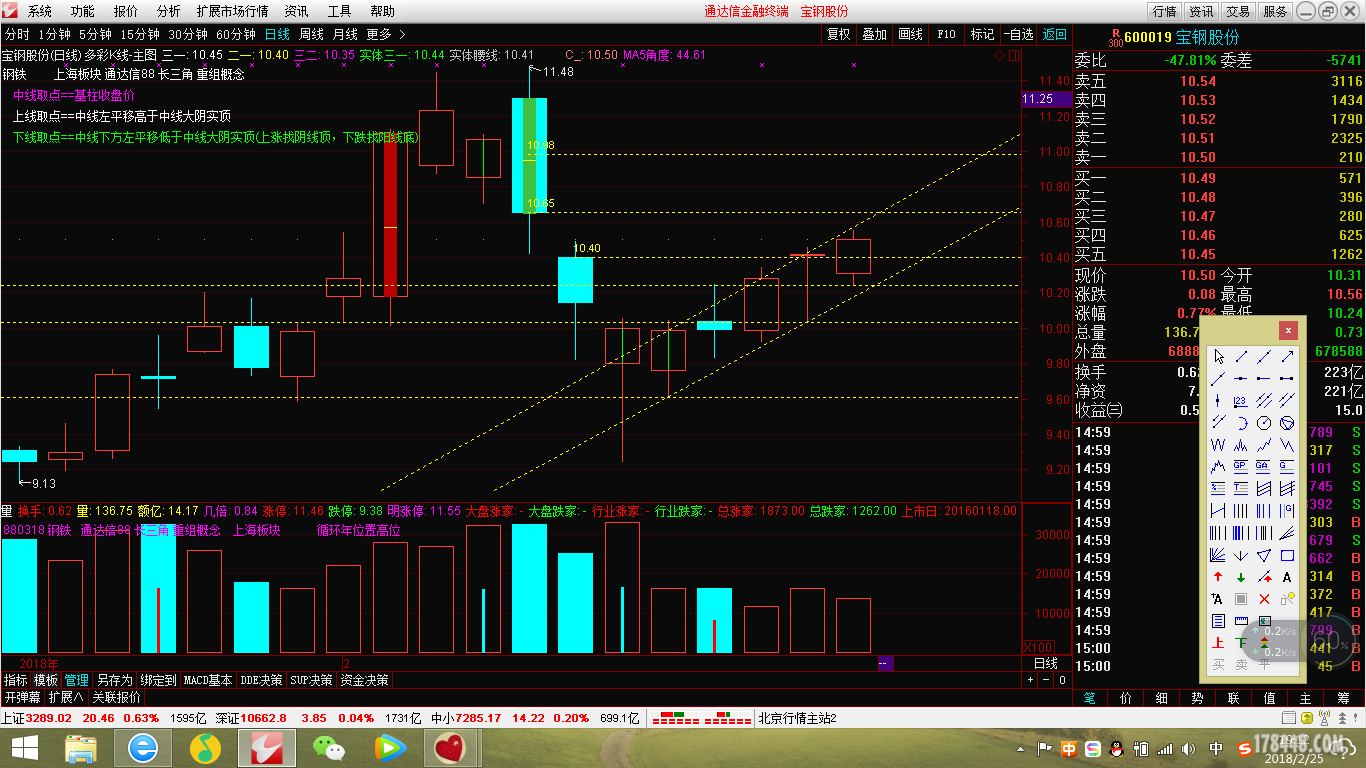This screenshot has height=768, width=1366.
Task: Select the arrow pointer tool in drawing palette
Action: tap(1218, 357)
